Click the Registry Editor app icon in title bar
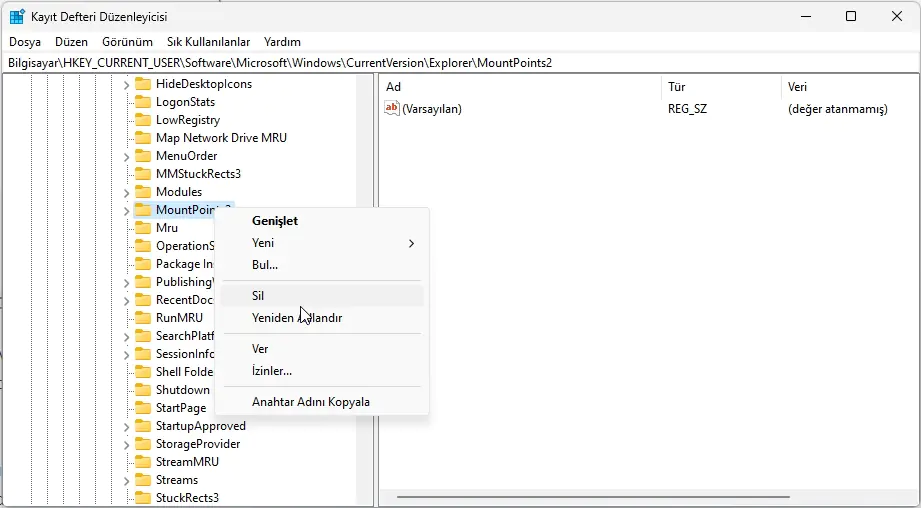The width and height of the screenshot is (921, 508). click(x=18, y=16)
